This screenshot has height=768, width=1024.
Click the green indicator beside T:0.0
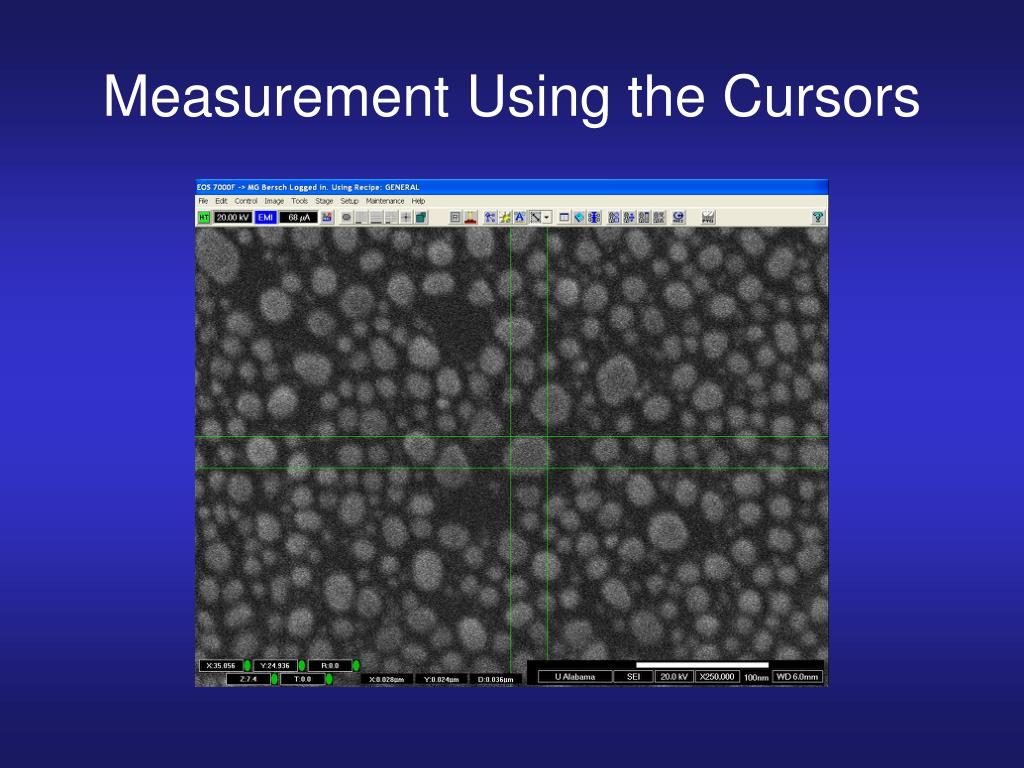328,679
